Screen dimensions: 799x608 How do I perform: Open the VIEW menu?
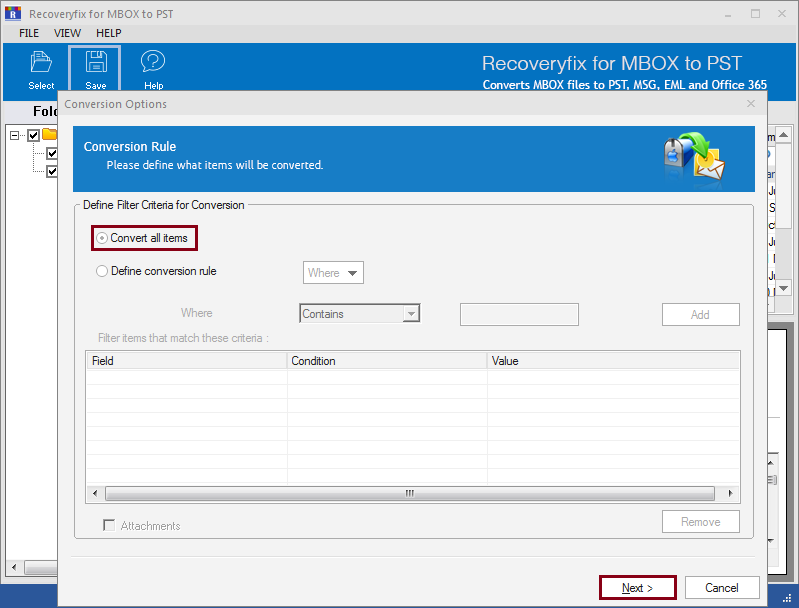click(x=67, y=33)
